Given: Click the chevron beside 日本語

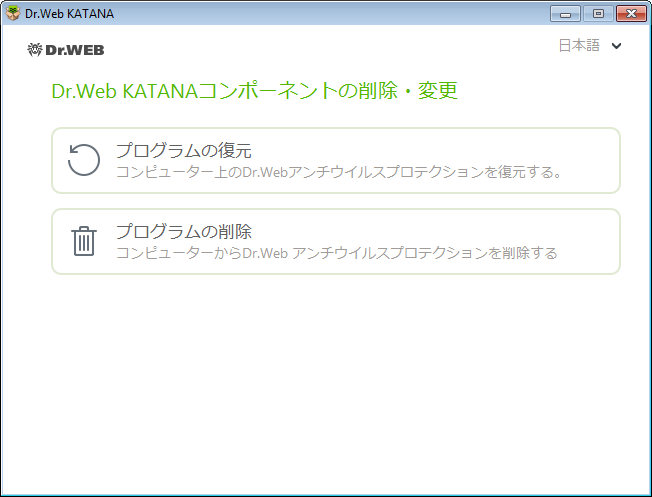Looking at the screenshot, I should tap(617, 46).
